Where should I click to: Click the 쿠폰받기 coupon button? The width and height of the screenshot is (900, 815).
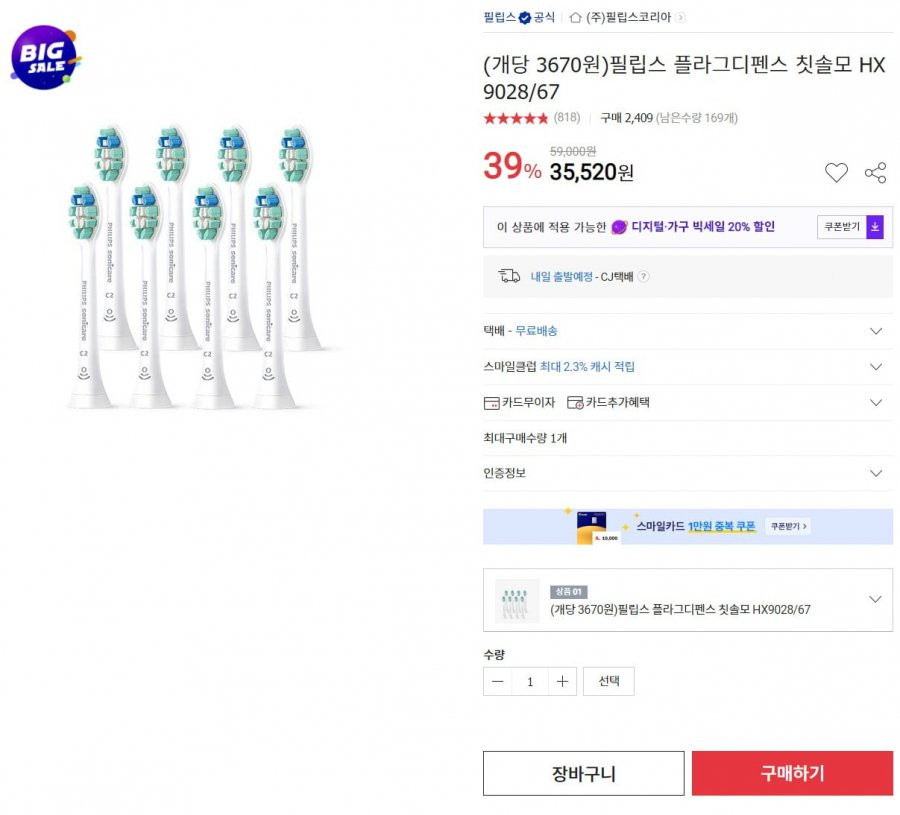pos(841,227)
